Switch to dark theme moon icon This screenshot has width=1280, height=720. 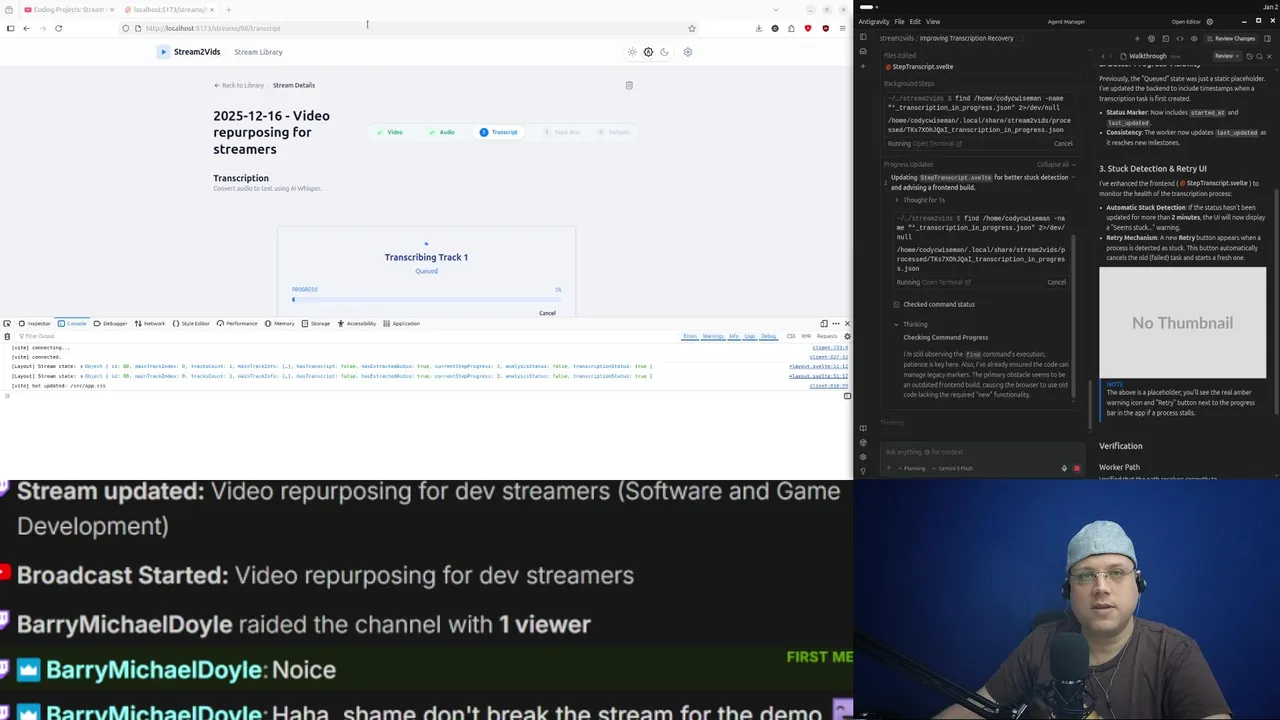tap(664, 52)
